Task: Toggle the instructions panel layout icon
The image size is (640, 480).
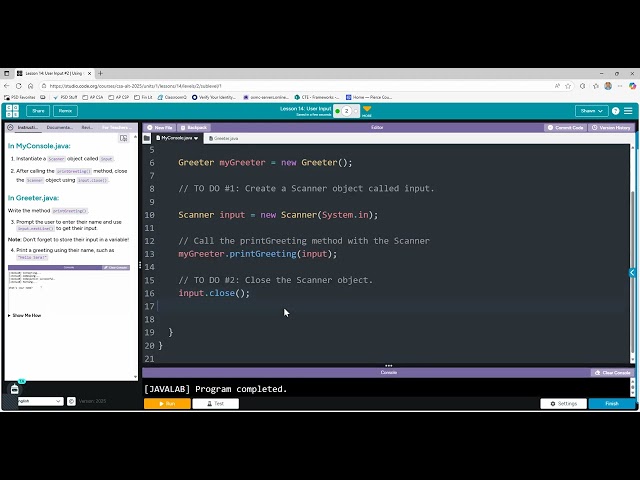Action: click(123, 138)
